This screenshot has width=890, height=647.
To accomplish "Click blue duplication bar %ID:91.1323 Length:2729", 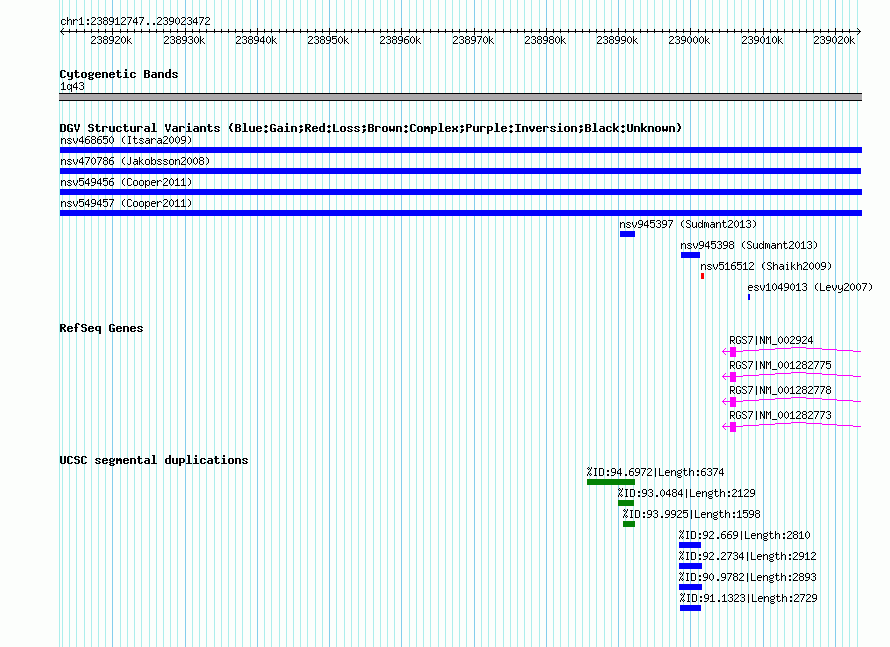I will [x=690, y=608].
